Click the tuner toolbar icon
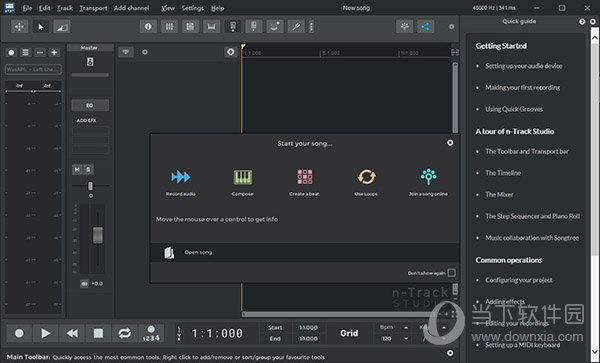The height and width of the screenshot is (363, 600). tap(253, 26)
